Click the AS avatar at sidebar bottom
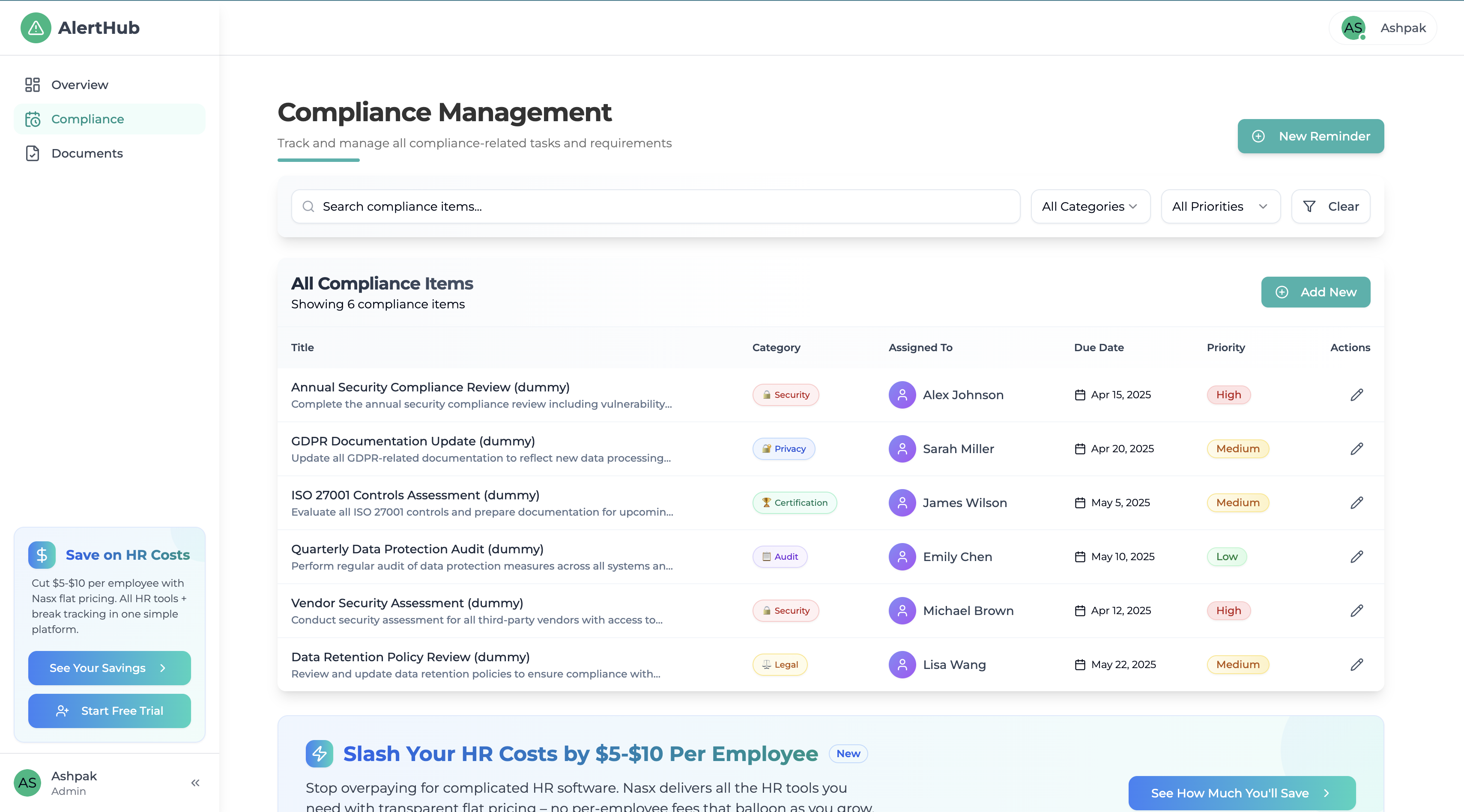 tap(27, 783)
